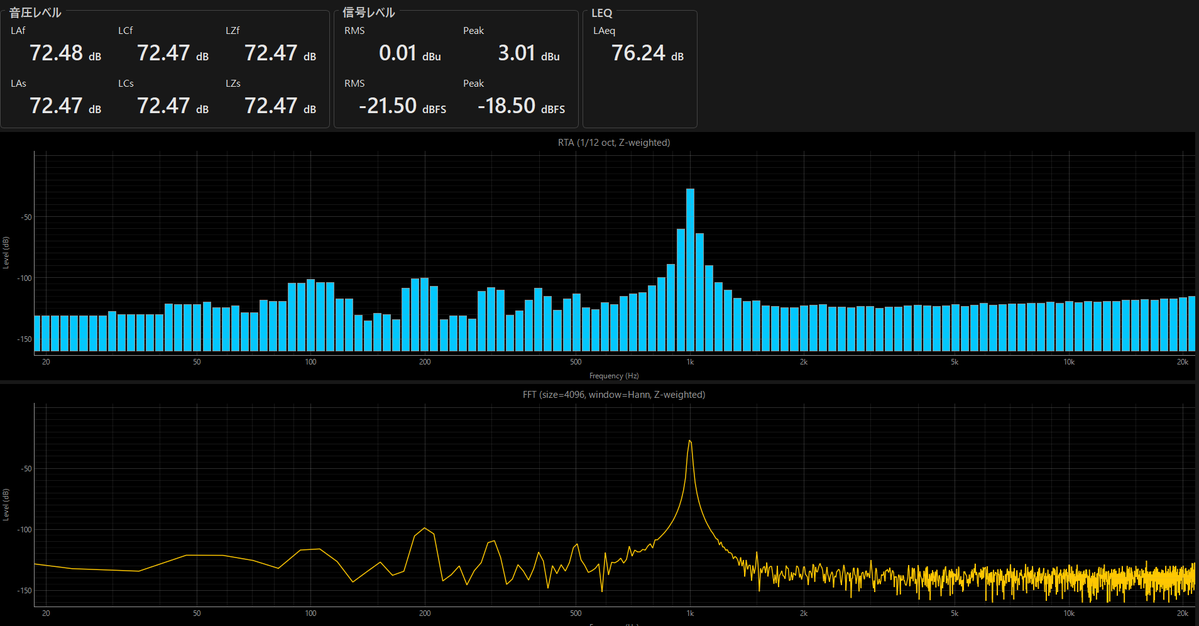This screenshot has width=1199, height=626.
Task: Click the Peak label of the dBu reading
Action: coord(473,31)
